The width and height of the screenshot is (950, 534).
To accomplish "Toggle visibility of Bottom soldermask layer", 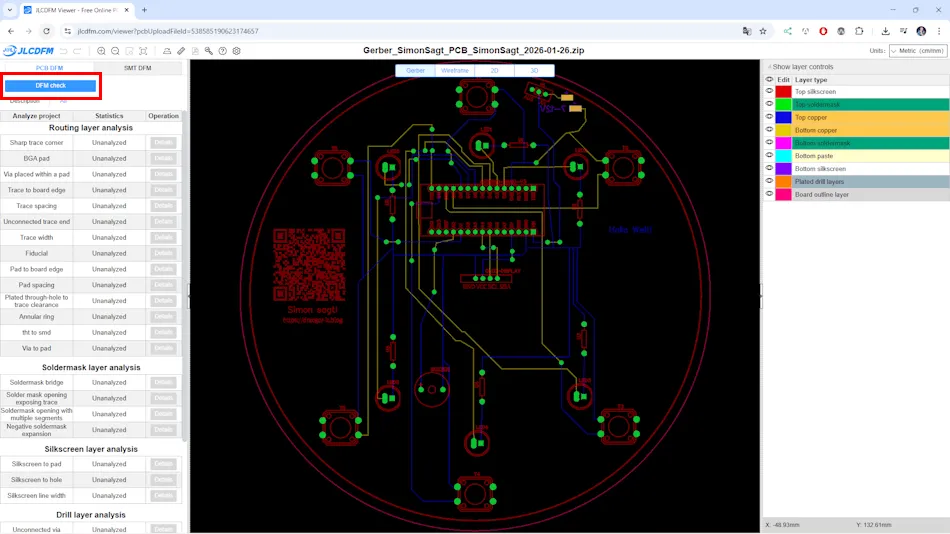I will pos(769,142).
